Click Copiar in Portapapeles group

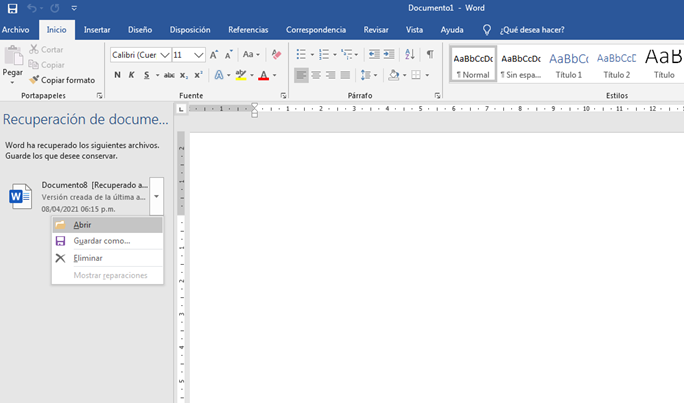pos(46,65)
